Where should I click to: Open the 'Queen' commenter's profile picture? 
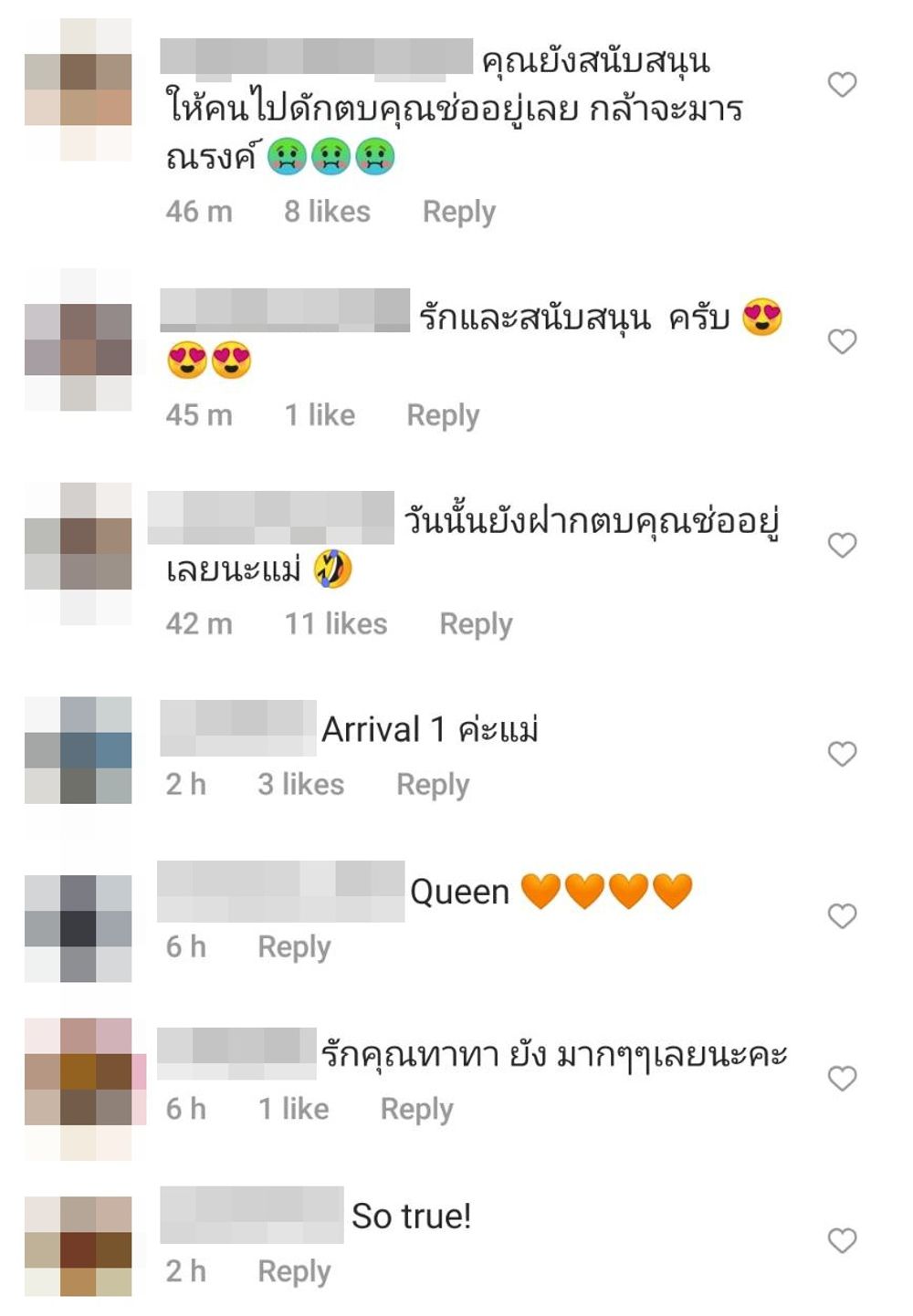coord(78,928)
